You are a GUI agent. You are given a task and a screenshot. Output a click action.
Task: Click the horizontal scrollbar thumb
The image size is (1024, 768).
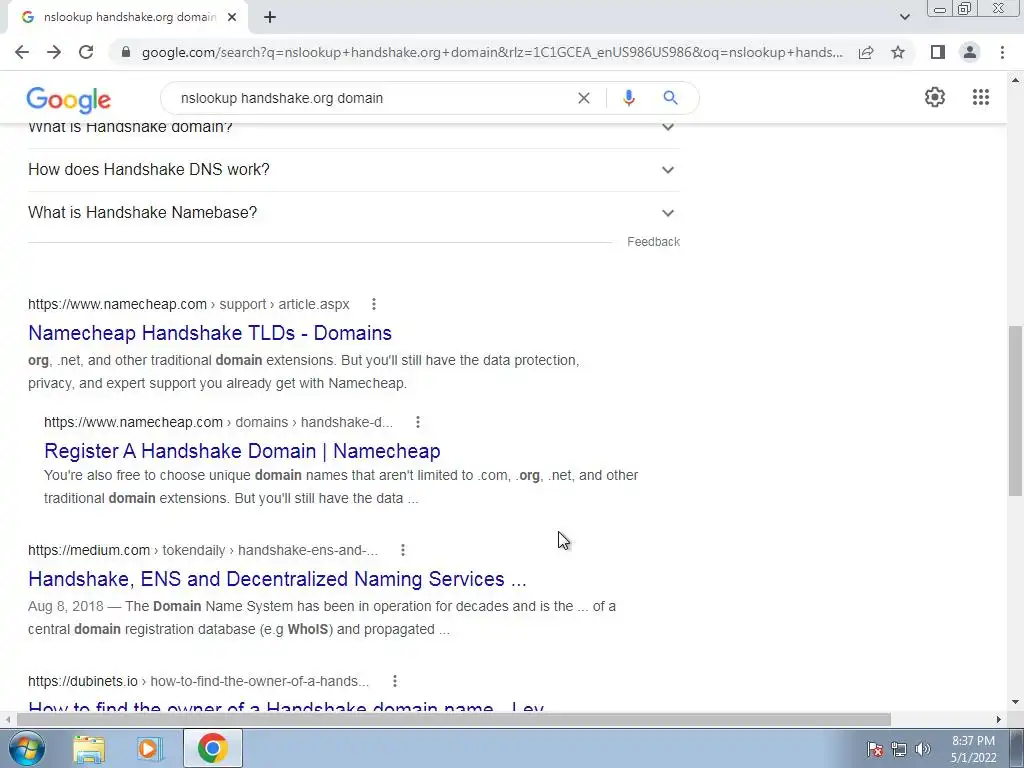tap(453, 720)
